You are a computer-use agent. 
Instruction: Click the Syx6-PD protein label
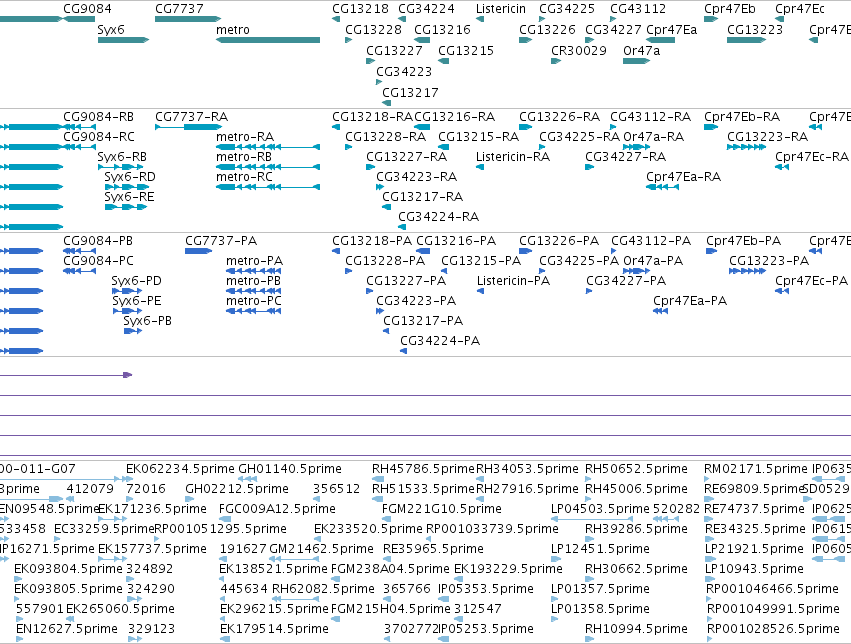136,281
